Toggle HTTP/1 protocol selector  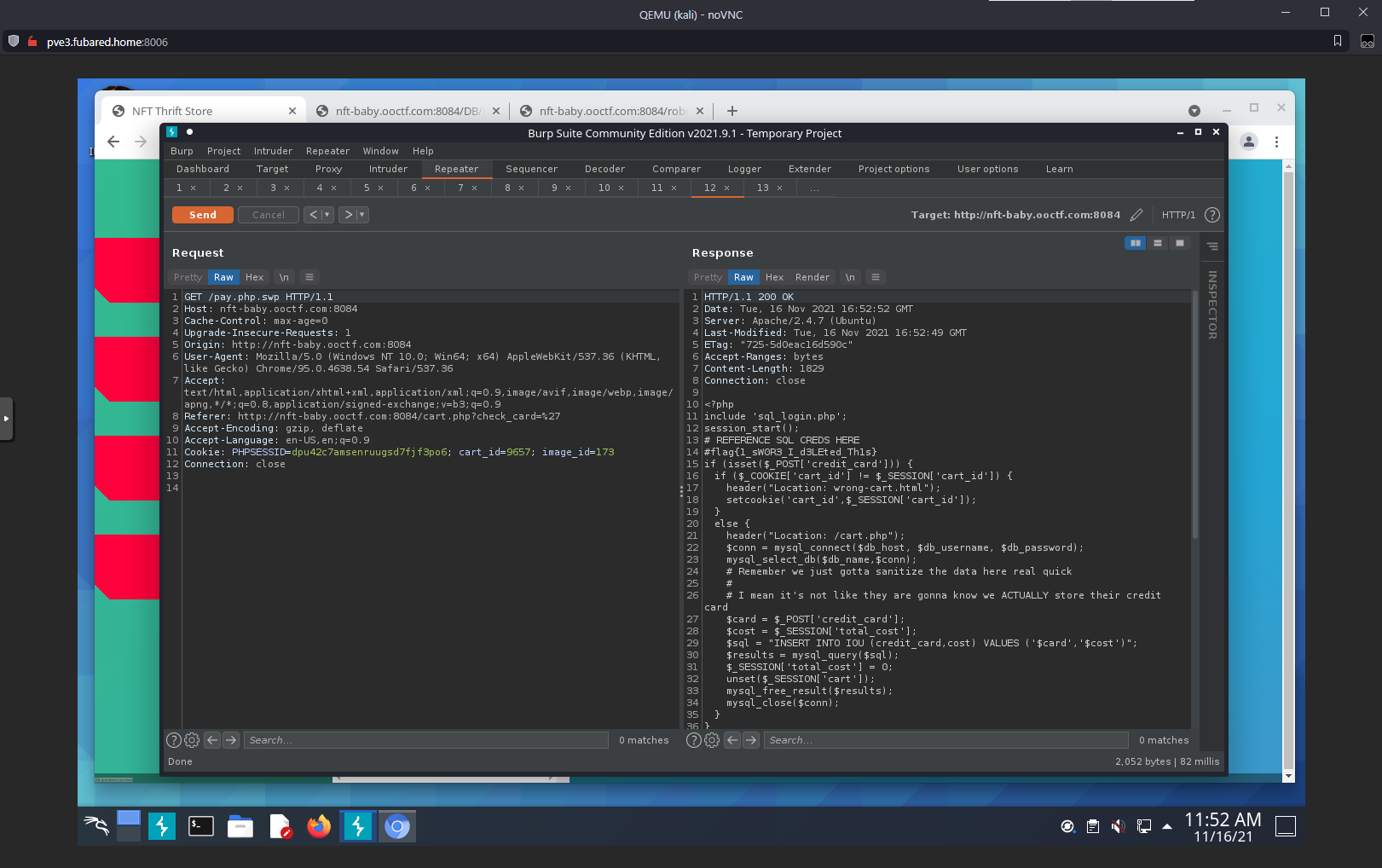1178,215
